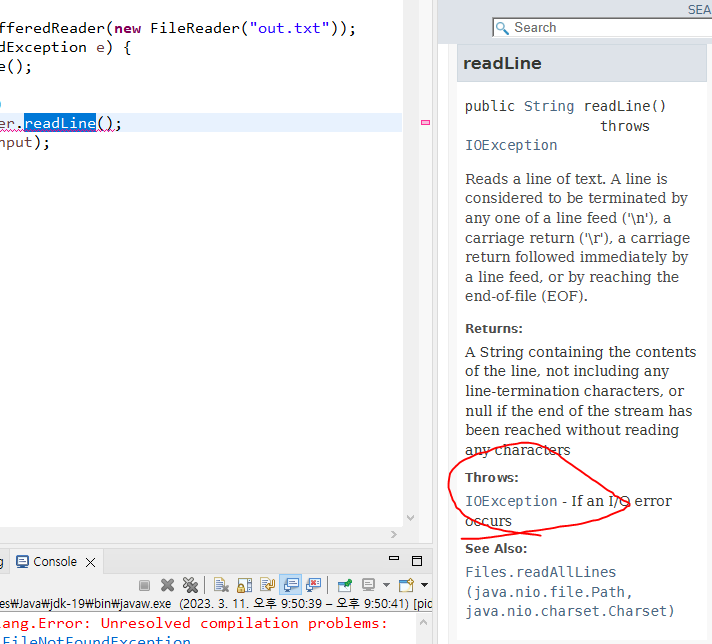The width and height of the screenshot is (712, 644).
Task: Click the FileNotFoundException text in Console
Action: (97, 640)
